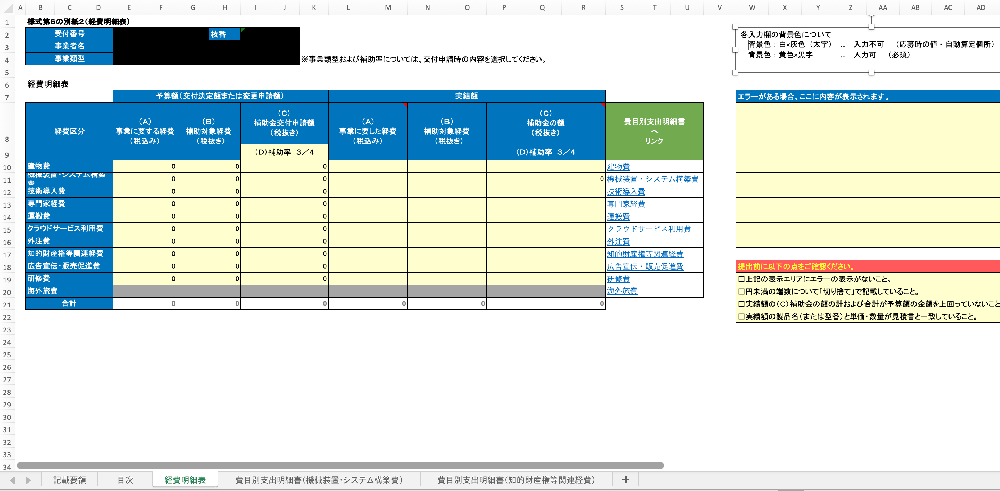Viewport: 1000px width, 491px height.
Task: Select column header S
Action: tap(622, 7)
